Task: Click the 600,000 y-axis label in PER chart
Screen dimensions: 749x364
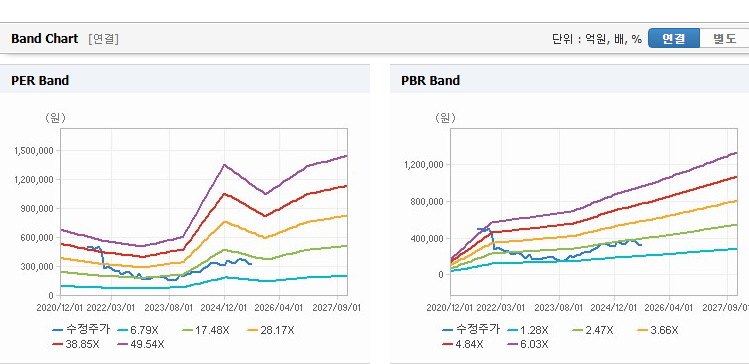Action: (38, 238)
